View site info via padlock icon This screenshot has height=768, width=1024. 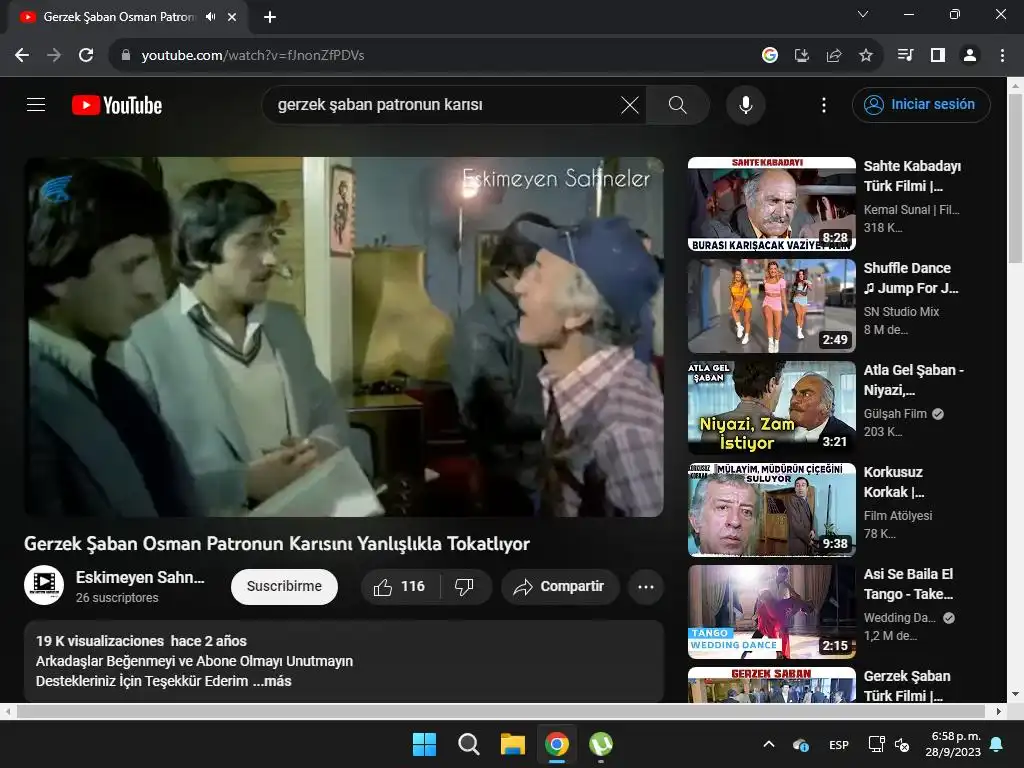point(126,55)
